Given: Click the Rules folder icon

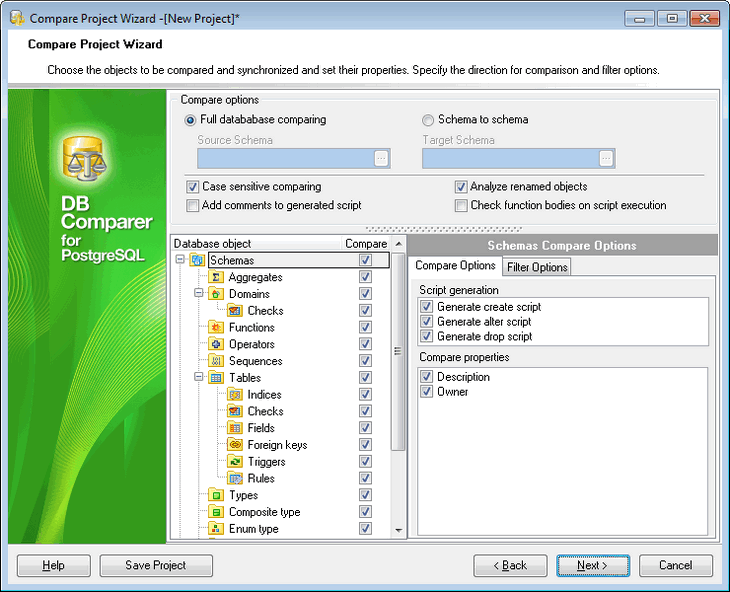Looking at the screenshot, I should click(235, 478).
